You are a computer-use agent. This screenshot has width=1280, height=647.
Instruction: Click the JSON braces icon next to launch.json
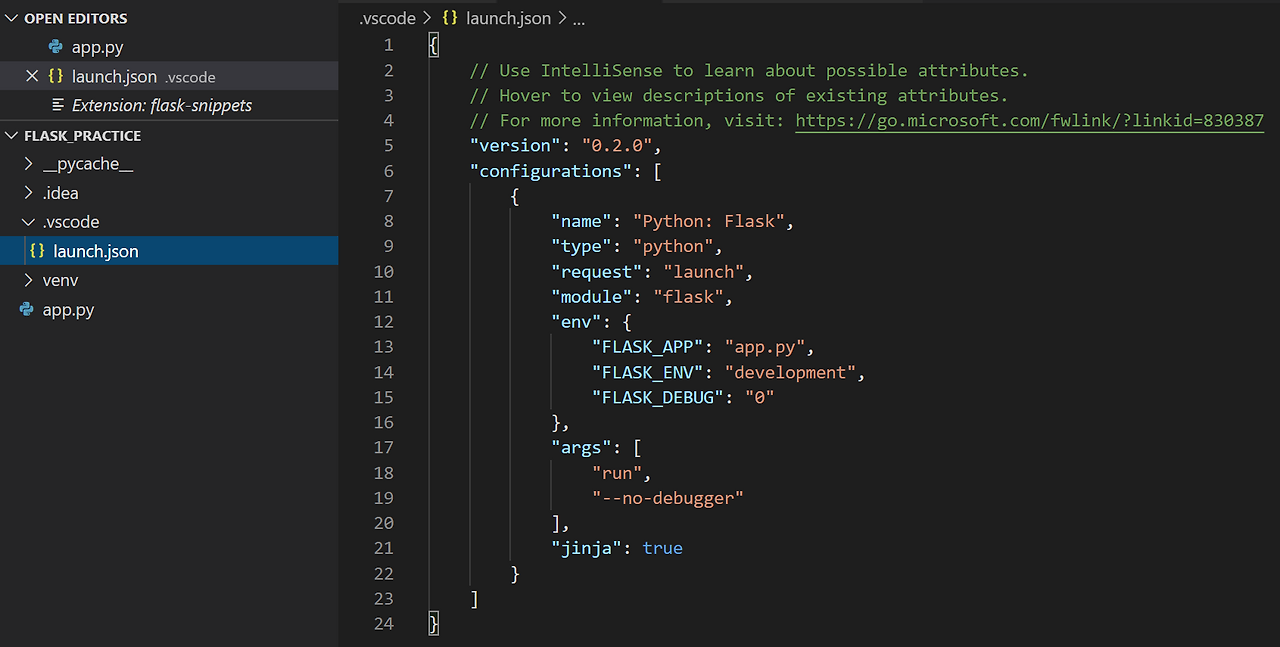[x=57, y=76]
